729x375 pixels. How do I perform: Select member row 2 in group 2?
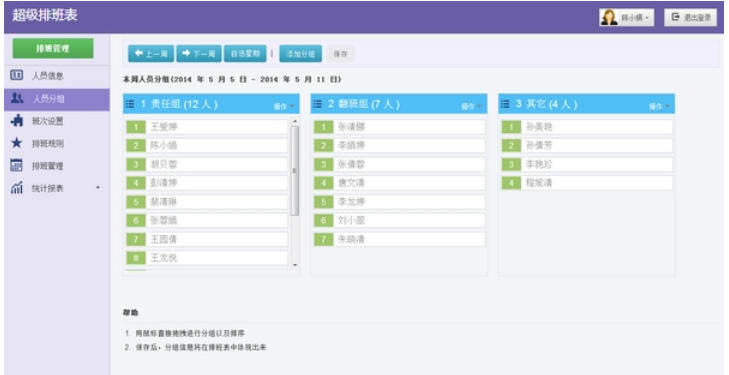click(399, 145)
